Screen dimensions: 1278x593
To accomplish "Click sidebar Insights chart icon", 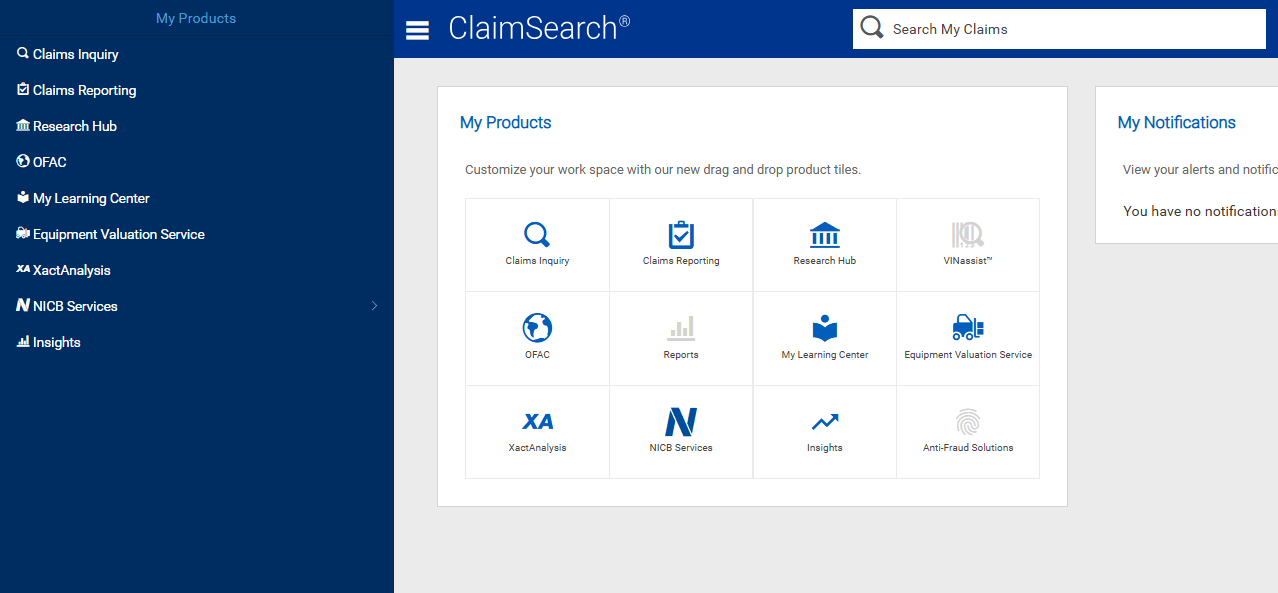I will pos(23,342).
